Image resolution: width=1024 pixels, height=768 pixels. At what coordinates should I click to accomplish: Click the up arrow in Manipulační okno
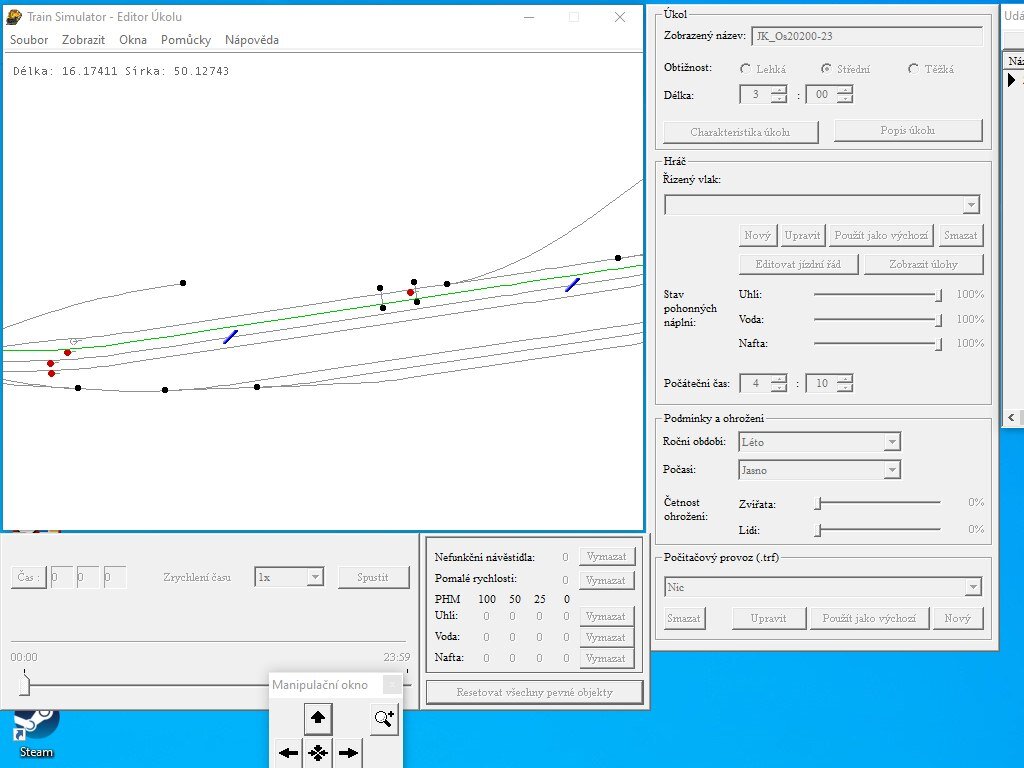click(x=317, y=718)
